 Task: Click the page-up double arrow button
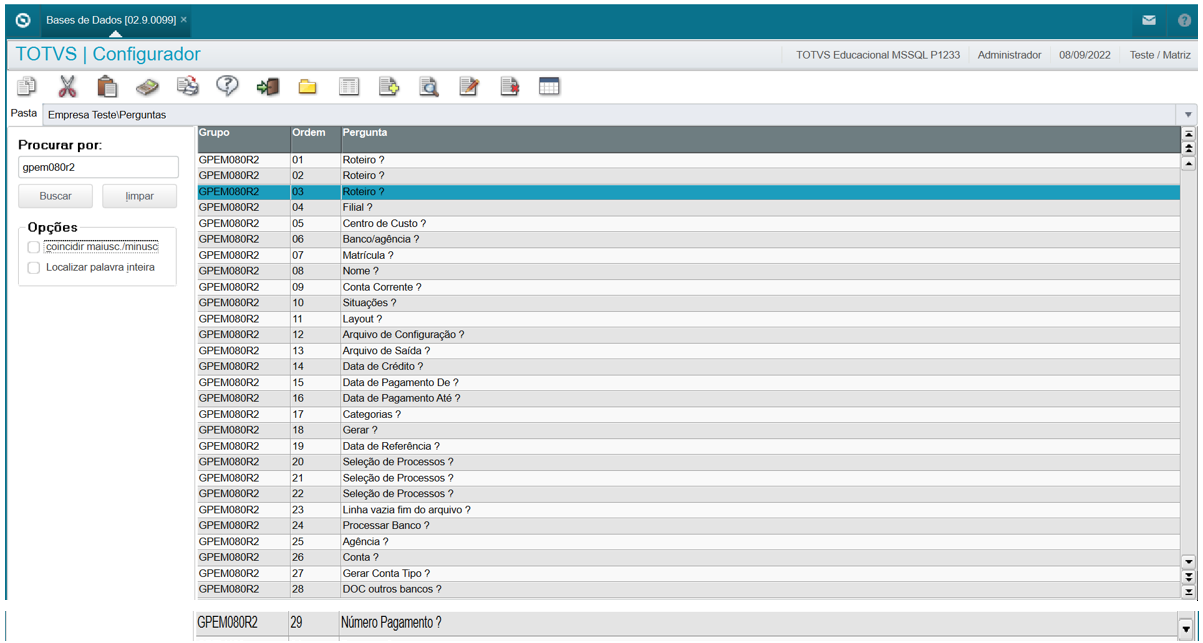1189,148
